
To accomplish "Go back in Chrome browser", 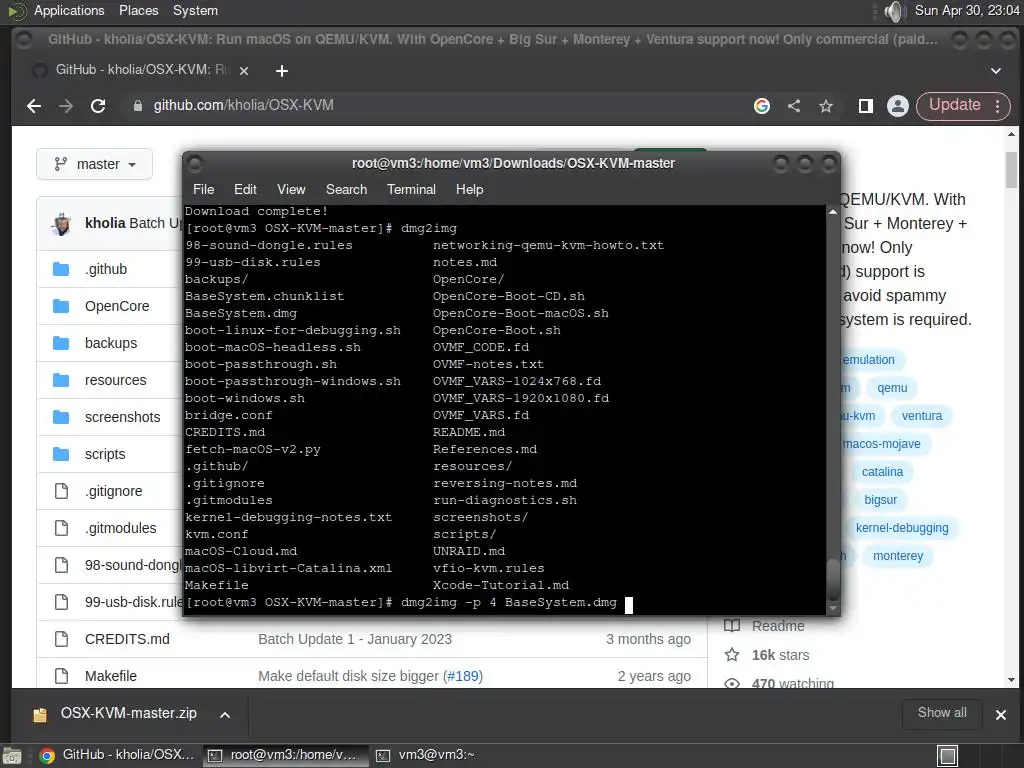I will tap(34, 106).
